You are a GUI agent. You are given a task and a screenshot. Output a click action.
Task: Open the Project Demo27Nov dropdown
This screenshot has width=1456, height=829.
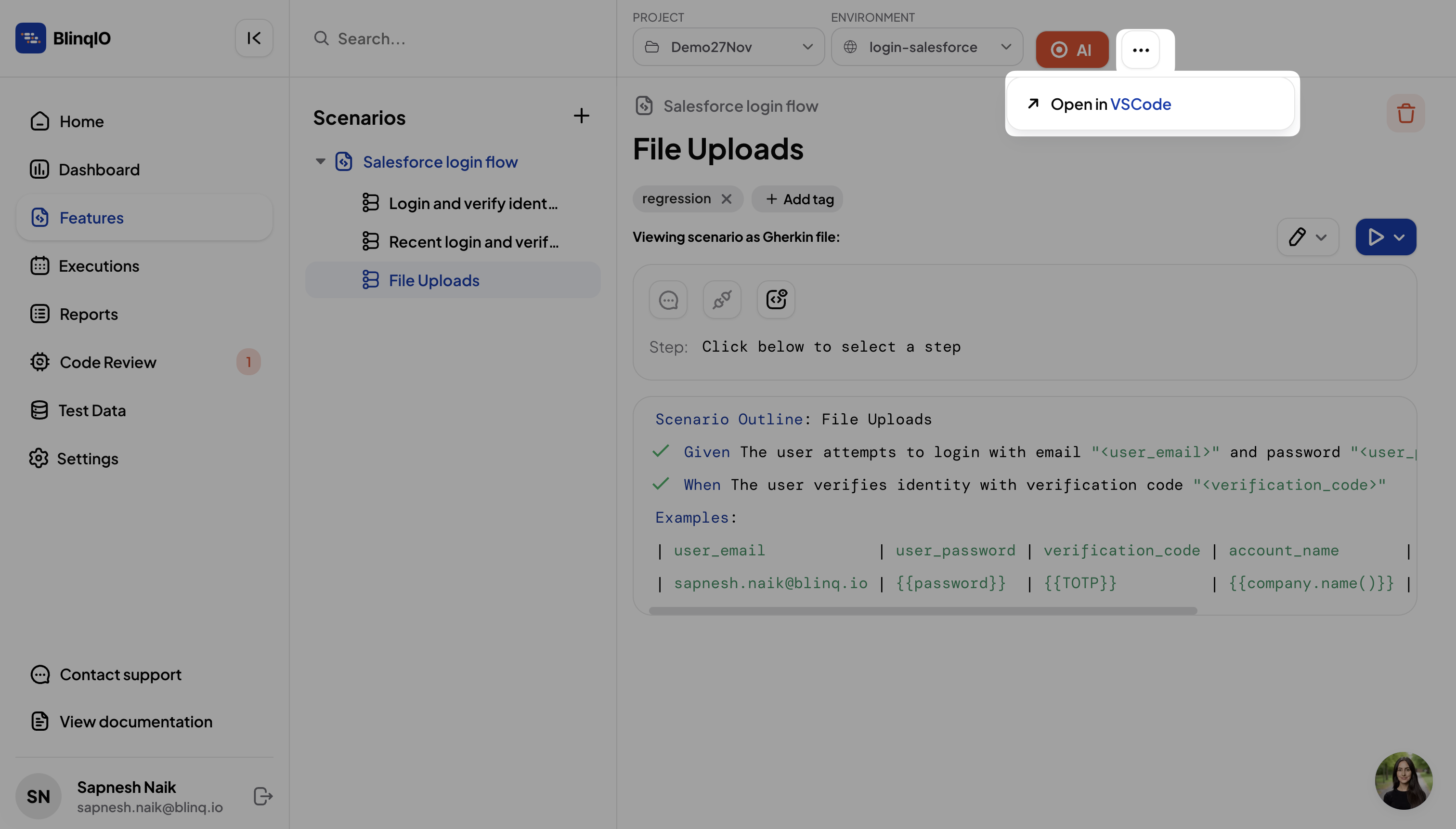pos(728,47)
